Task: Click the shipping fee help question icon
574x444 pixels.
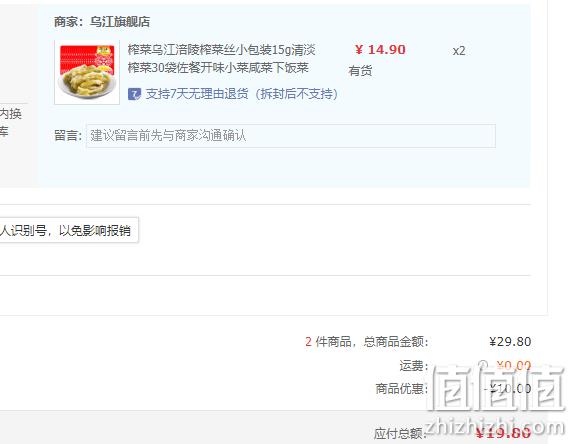Action: (x=483, y=365)
